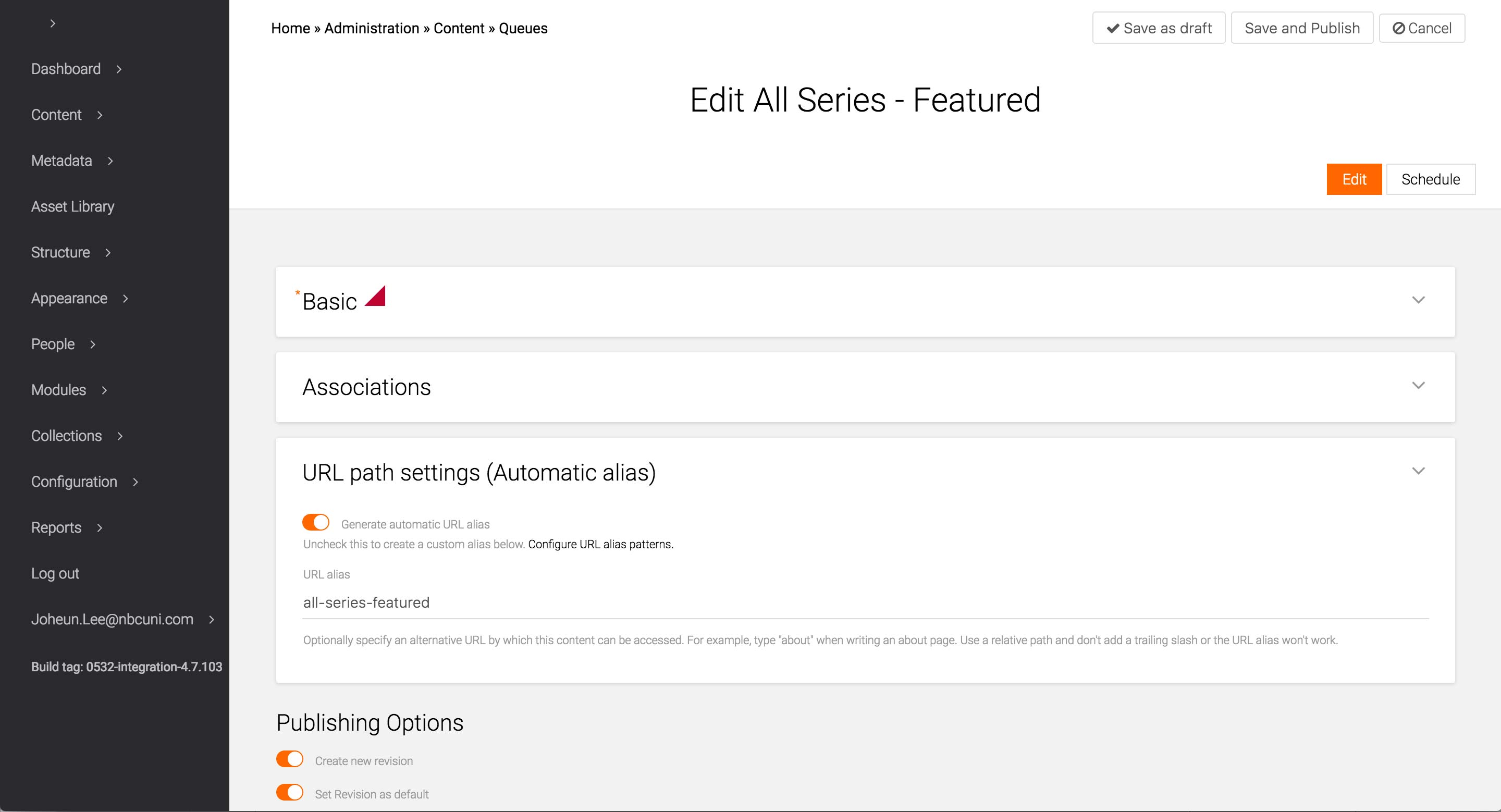The width and height of the screenshot is (1501, 812).
Task: Click the arrow icon beside Reports
Action: 100,528
